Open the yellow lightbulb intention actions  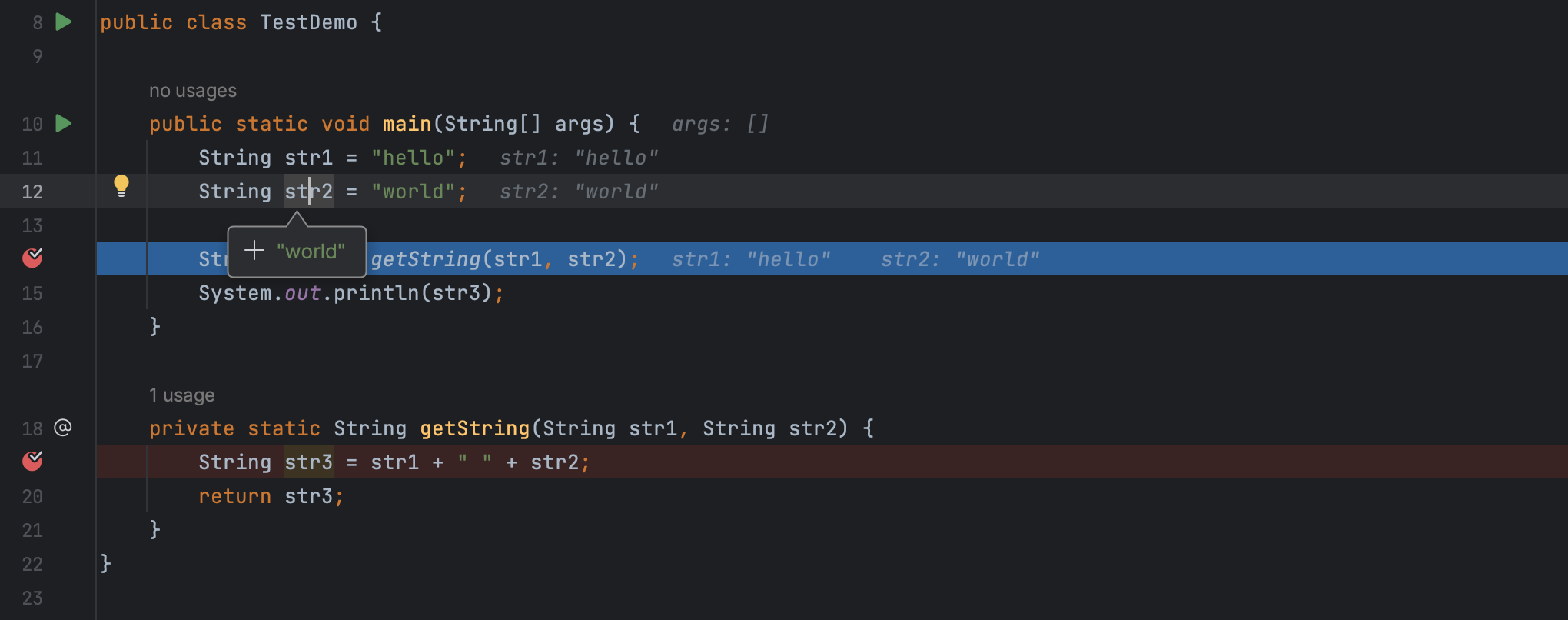[x=121, y=185]
